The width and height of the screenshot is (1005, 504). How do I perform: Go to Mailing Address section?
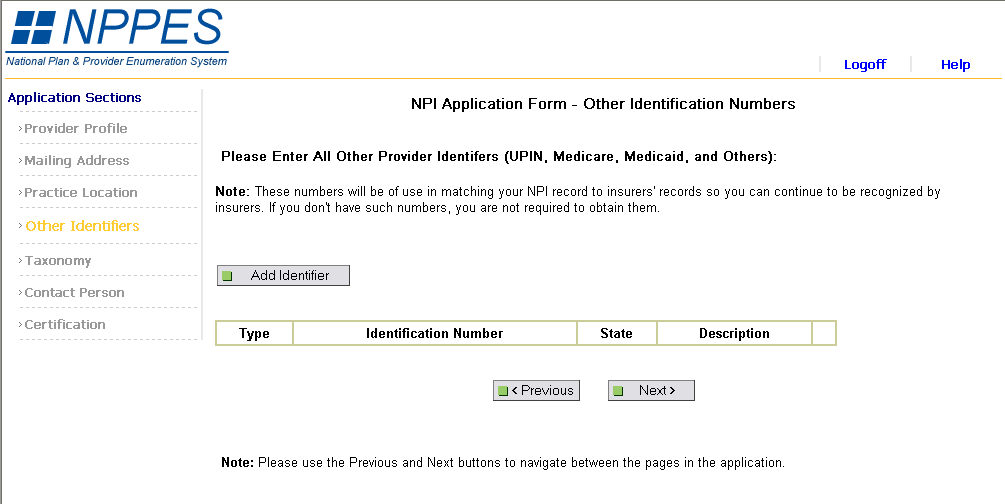77,161
